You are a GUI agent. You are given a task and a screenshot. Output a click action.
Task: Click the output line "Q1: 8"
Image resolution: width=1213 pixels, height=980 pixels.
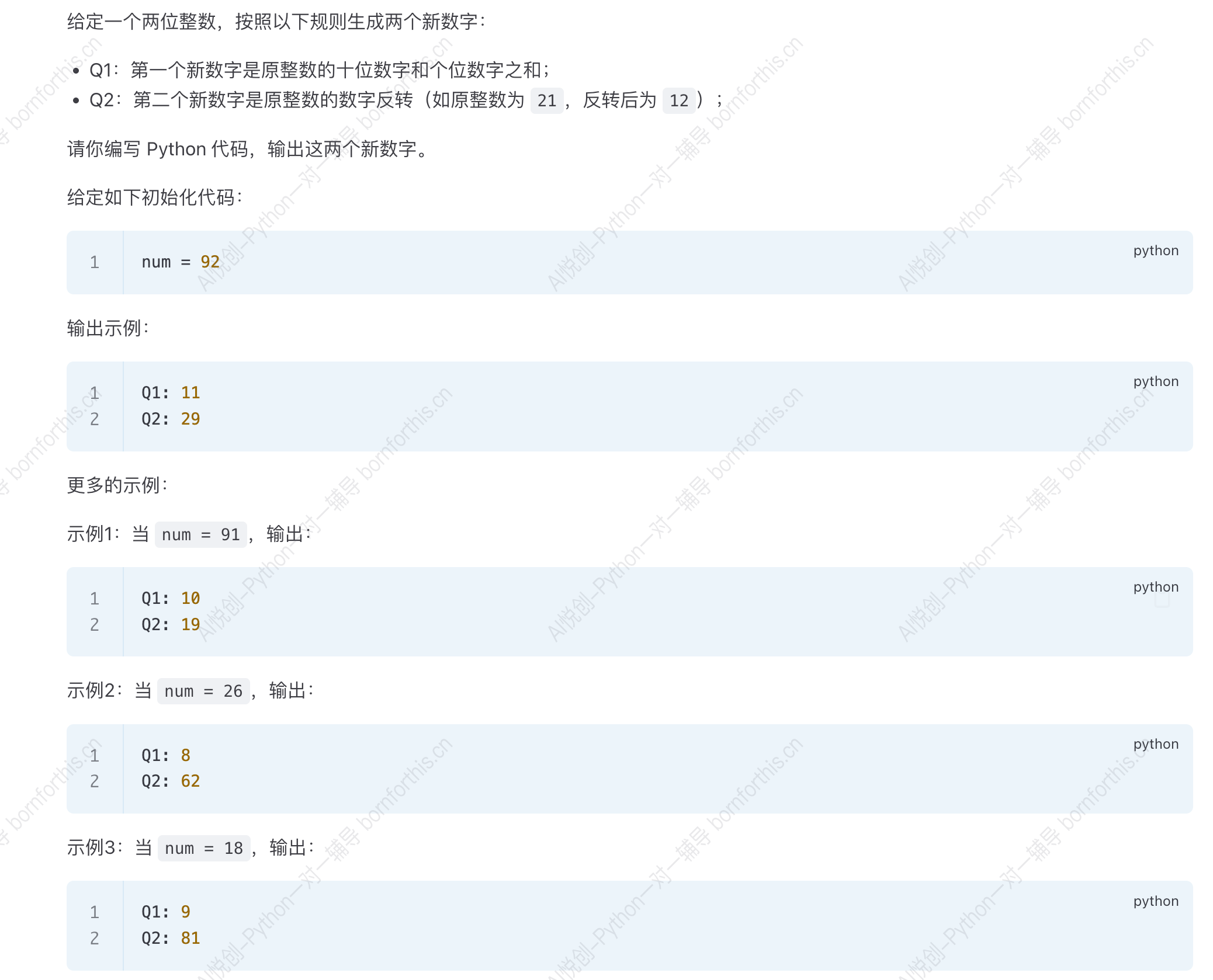(x=166, y=755)
